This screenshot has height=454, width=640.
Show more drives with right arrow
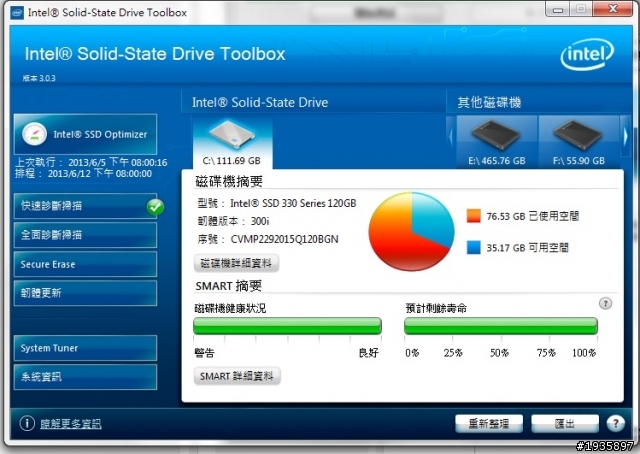tap(625, 137)
